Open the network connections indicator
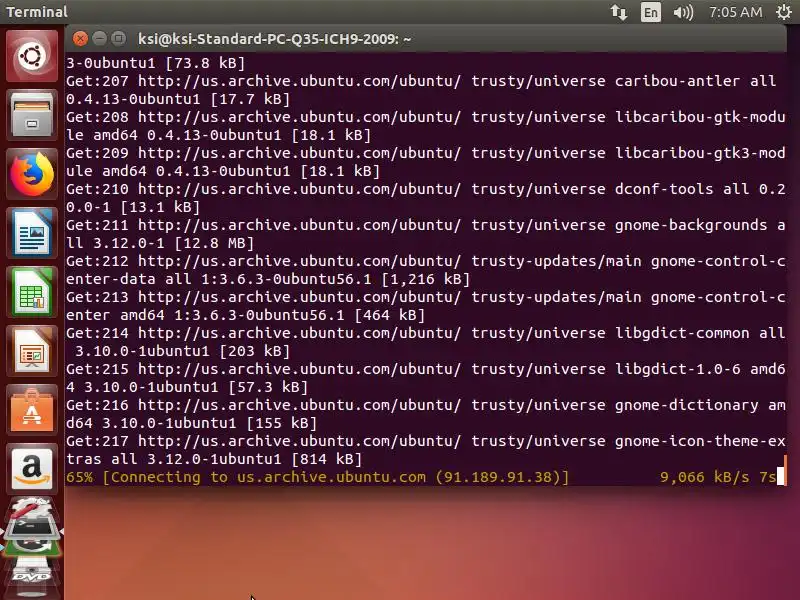This screenshot has width=800, height=600. coord(618,12)
